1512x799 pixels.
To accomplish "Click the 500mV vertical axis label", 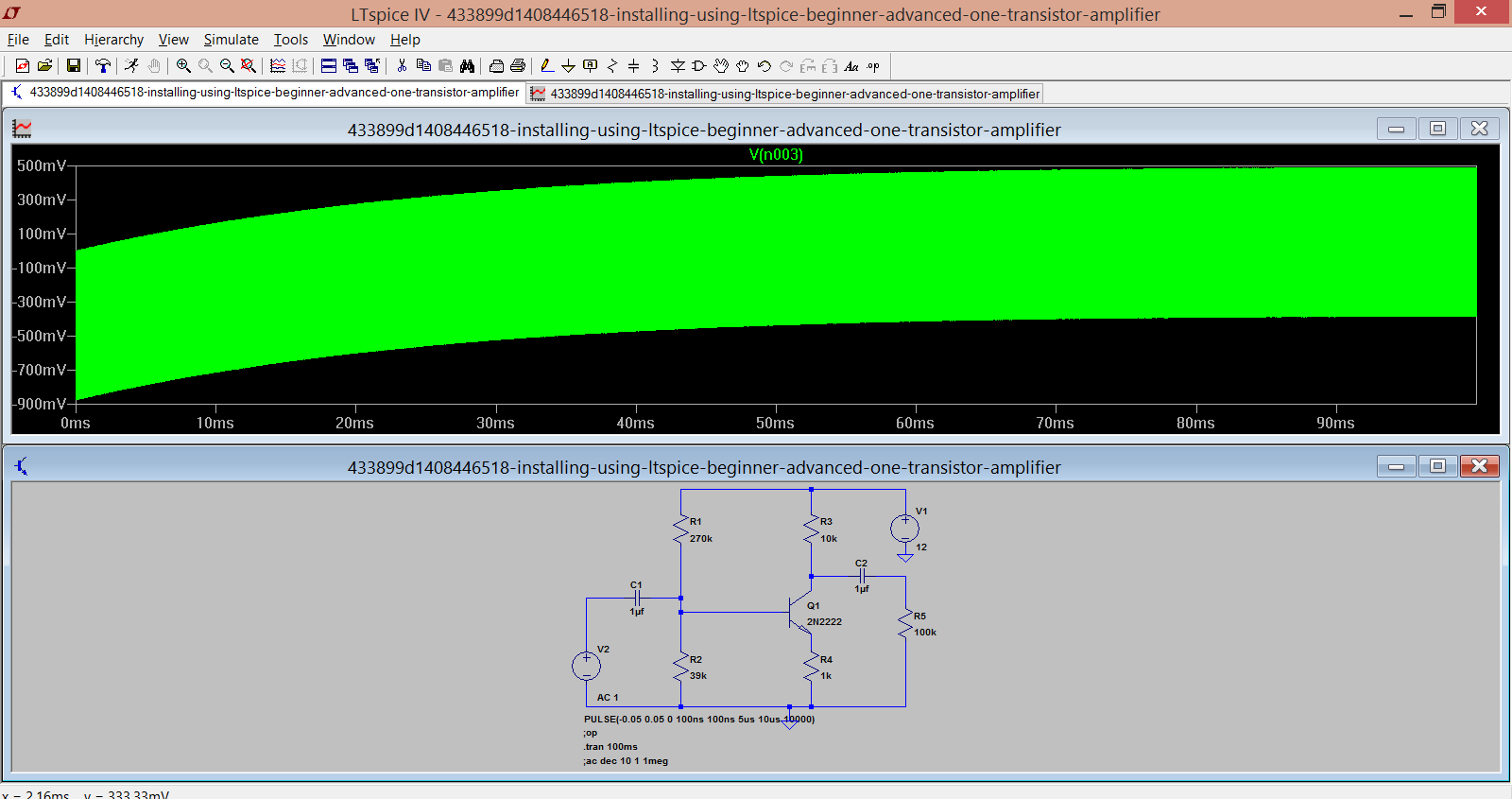I will pos(42,165).
